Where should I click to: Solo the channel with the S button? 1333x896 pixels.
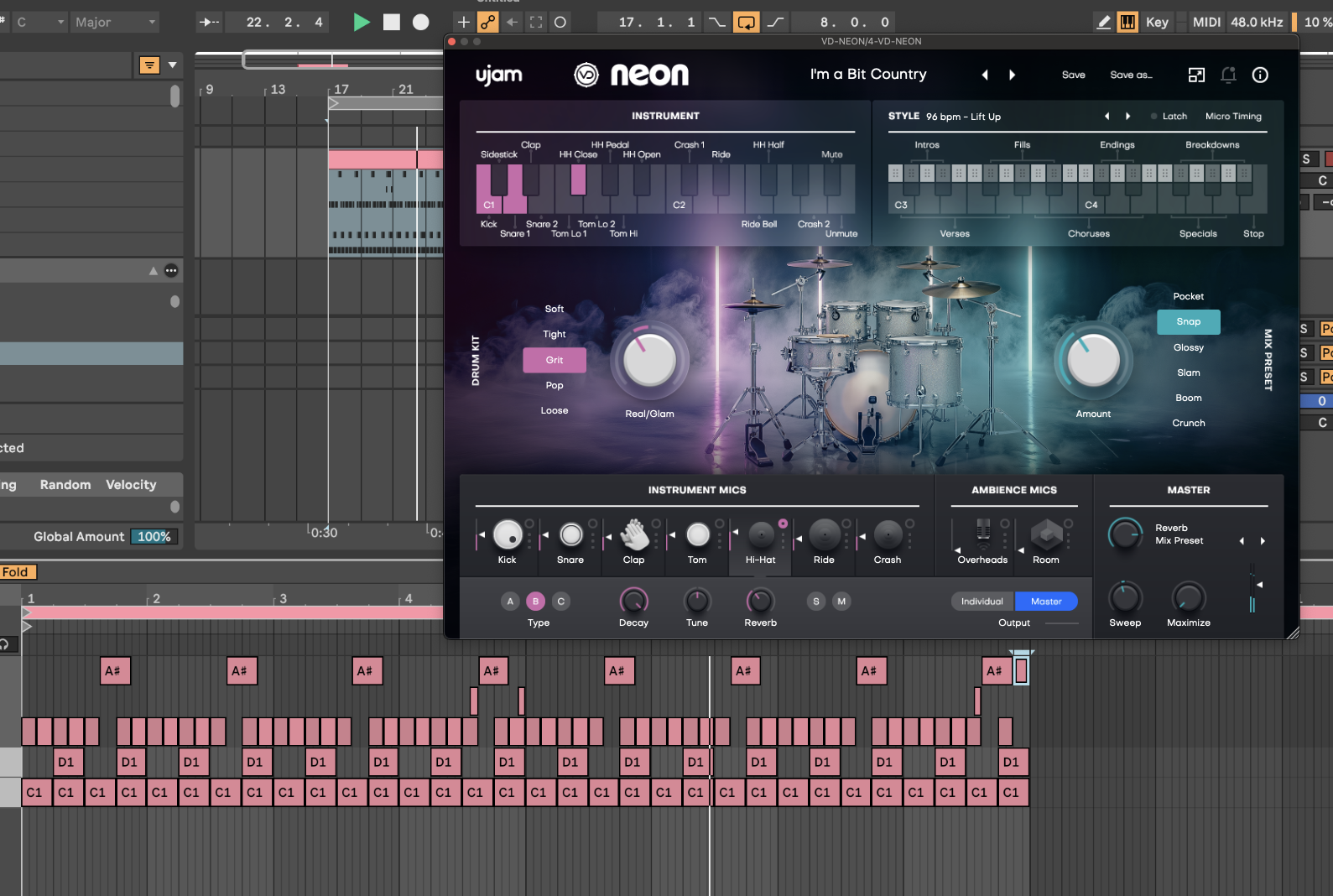[x=815, y=602]
